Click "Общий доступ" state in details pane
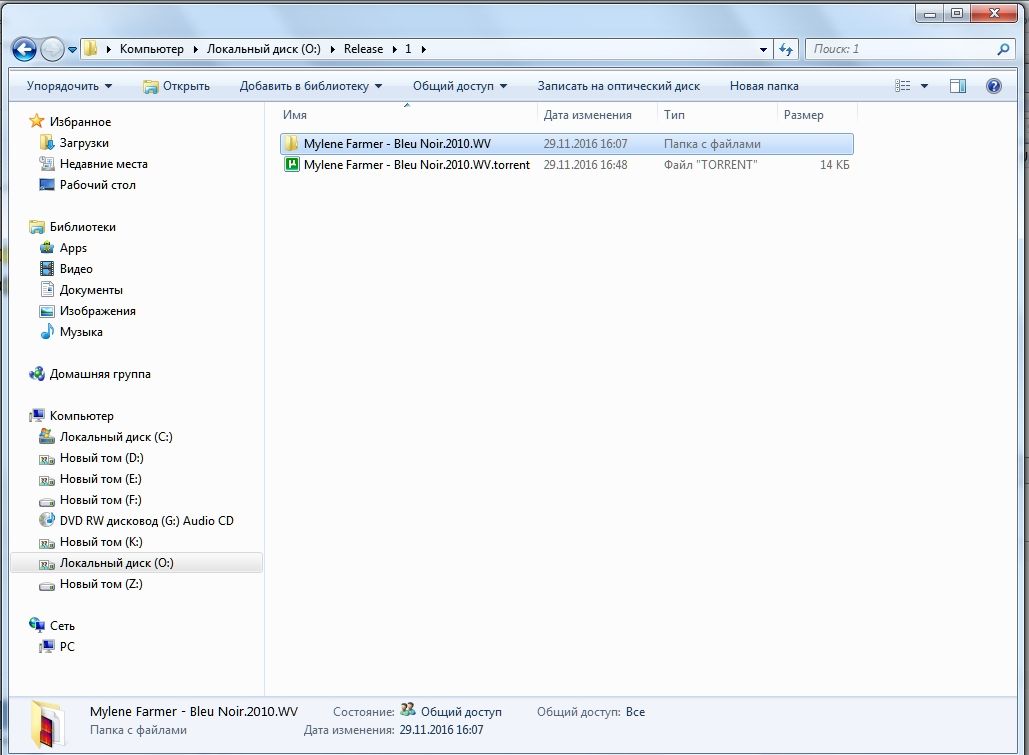Viewport: 1029px width, 755px height. pos(461,712)
